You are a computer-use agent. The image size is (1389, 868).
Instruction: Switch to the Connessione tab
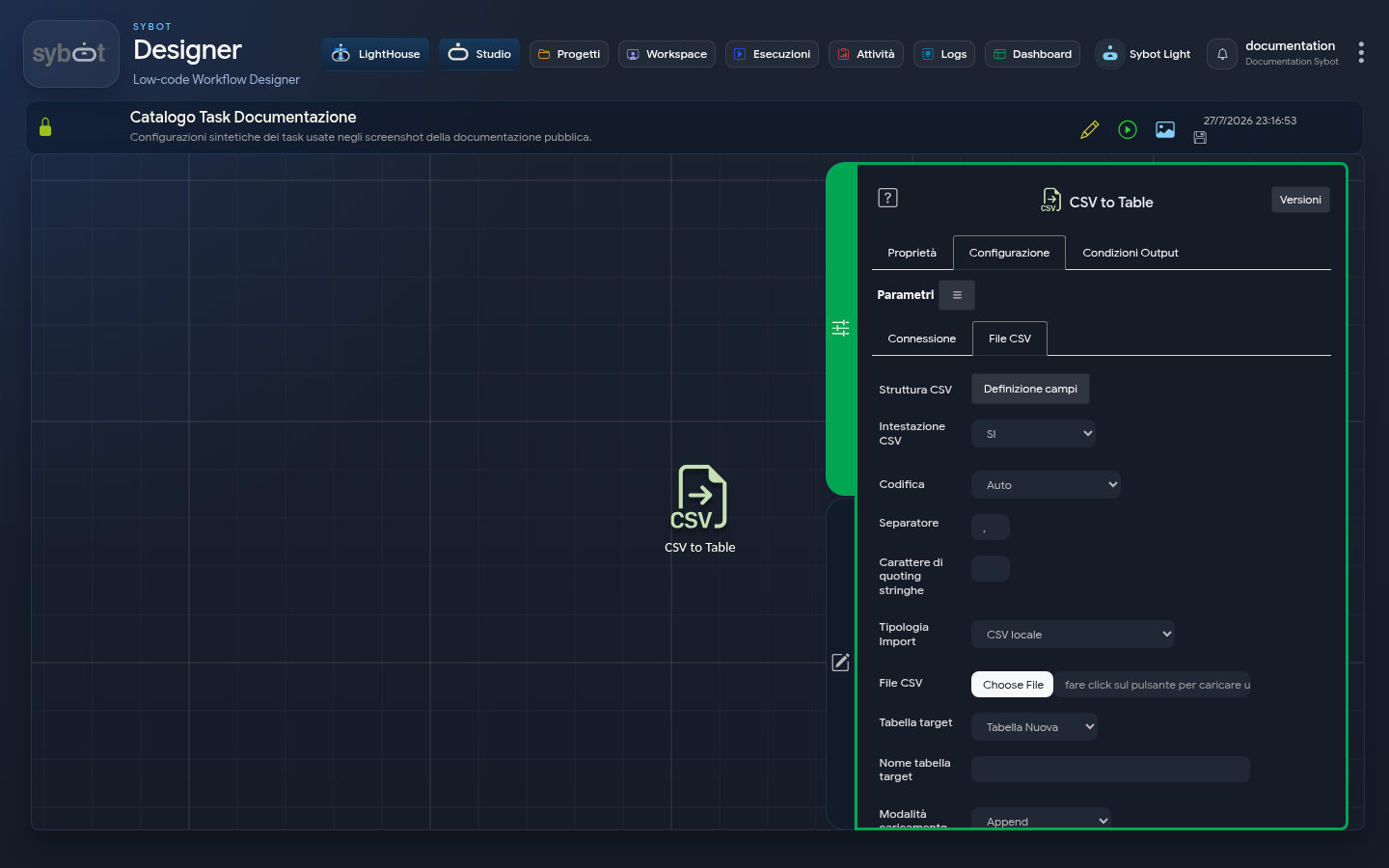922,339
